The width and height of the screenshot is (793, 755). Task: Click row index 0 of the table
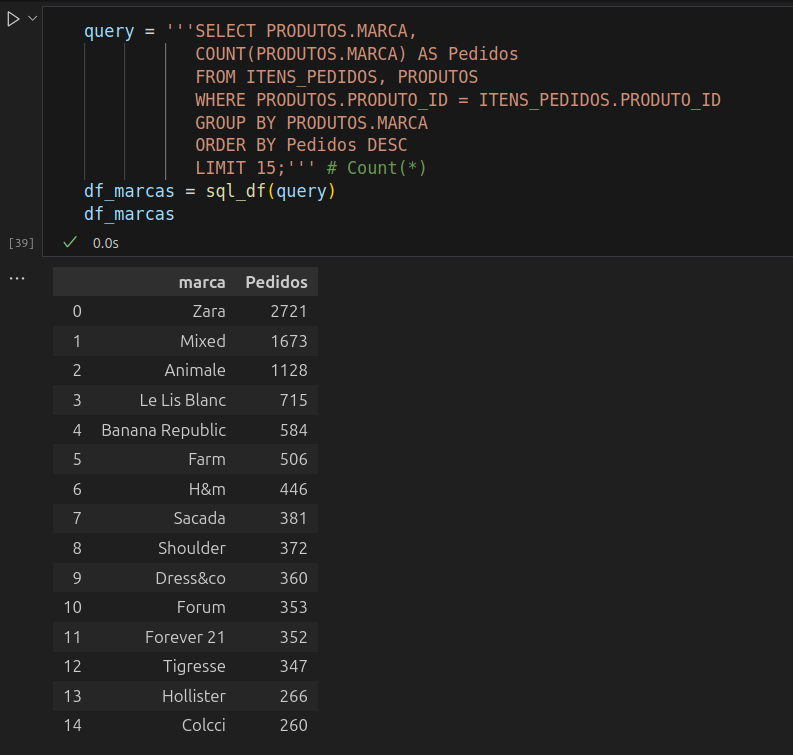(77, 311)
